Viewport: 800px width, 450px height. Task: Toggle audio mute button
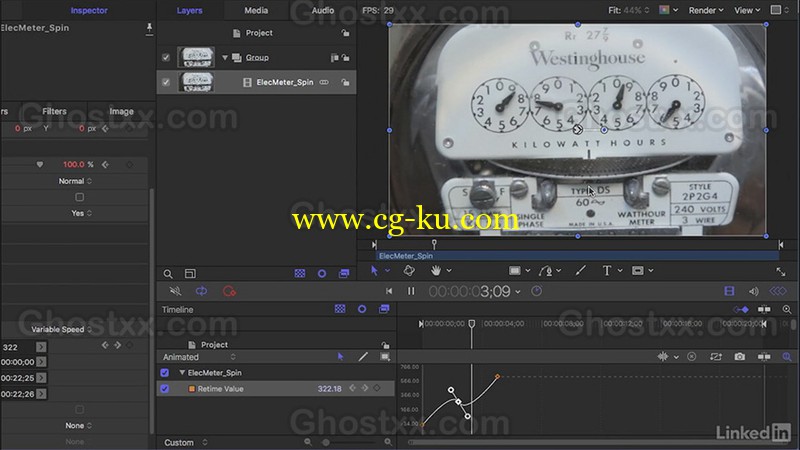175,291
